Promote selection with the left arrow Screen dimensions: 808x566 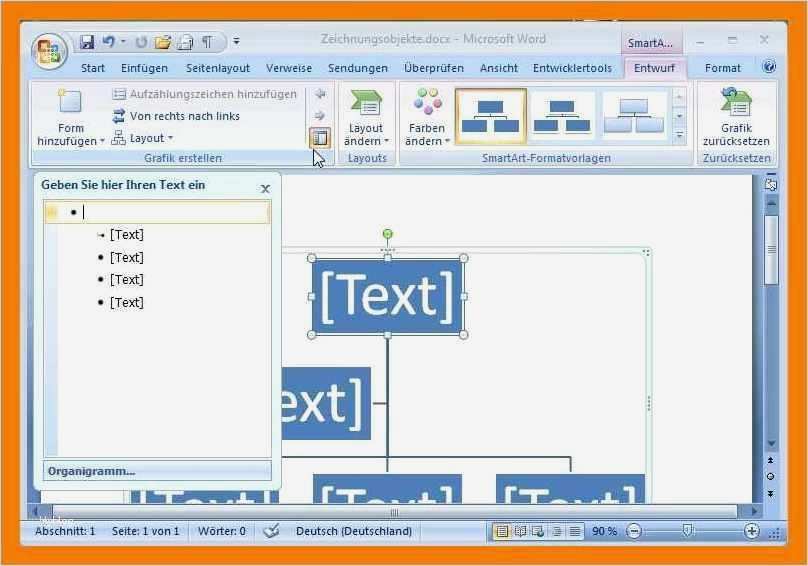coord(320,94)
